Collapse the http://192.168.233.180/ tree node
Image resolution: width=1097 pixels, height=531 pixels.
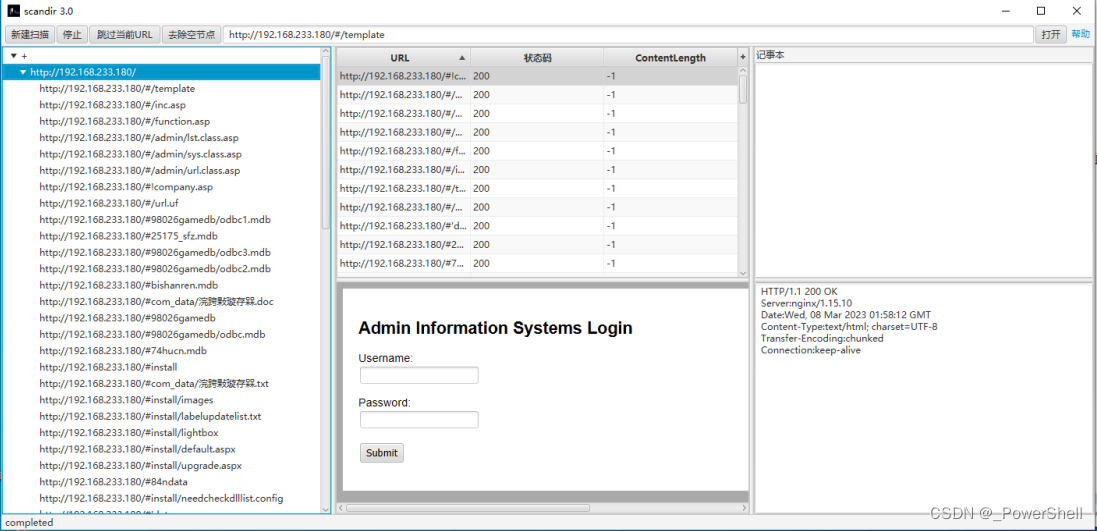23,72
